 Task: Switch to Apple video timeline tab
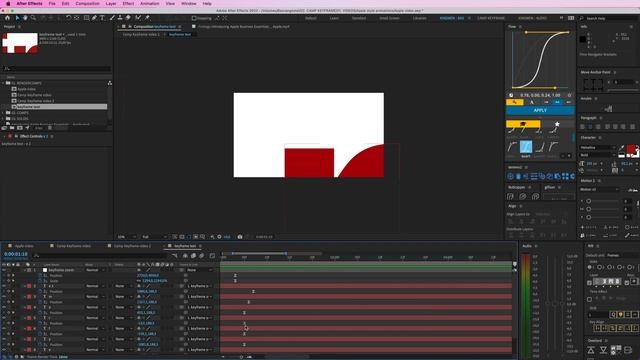[x=24, y=246]
